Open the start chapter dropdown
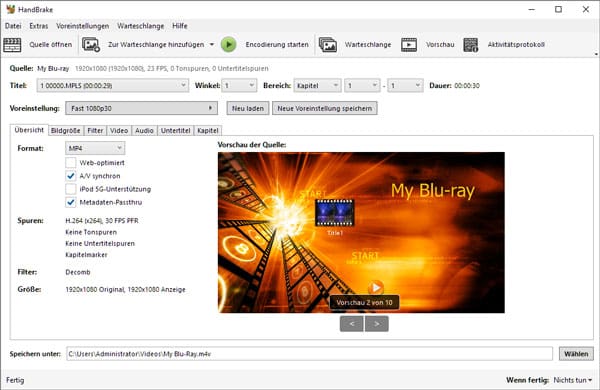This screenshot has width=600, height=390. tap(362, 85)
